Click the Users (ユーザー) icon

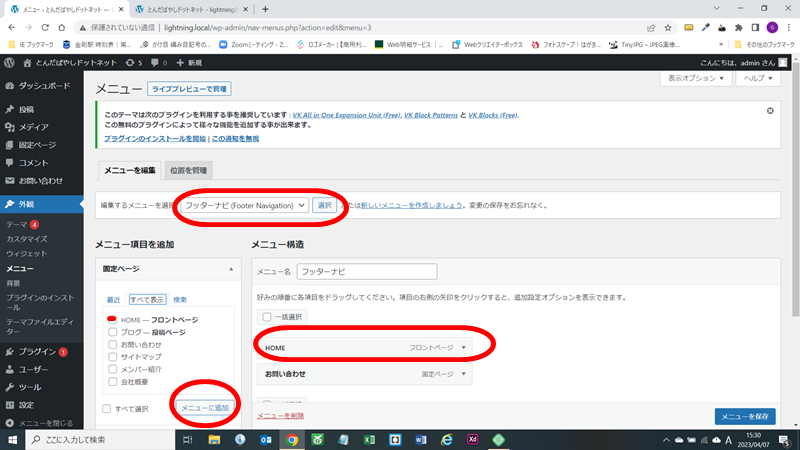tap(9, 369)
